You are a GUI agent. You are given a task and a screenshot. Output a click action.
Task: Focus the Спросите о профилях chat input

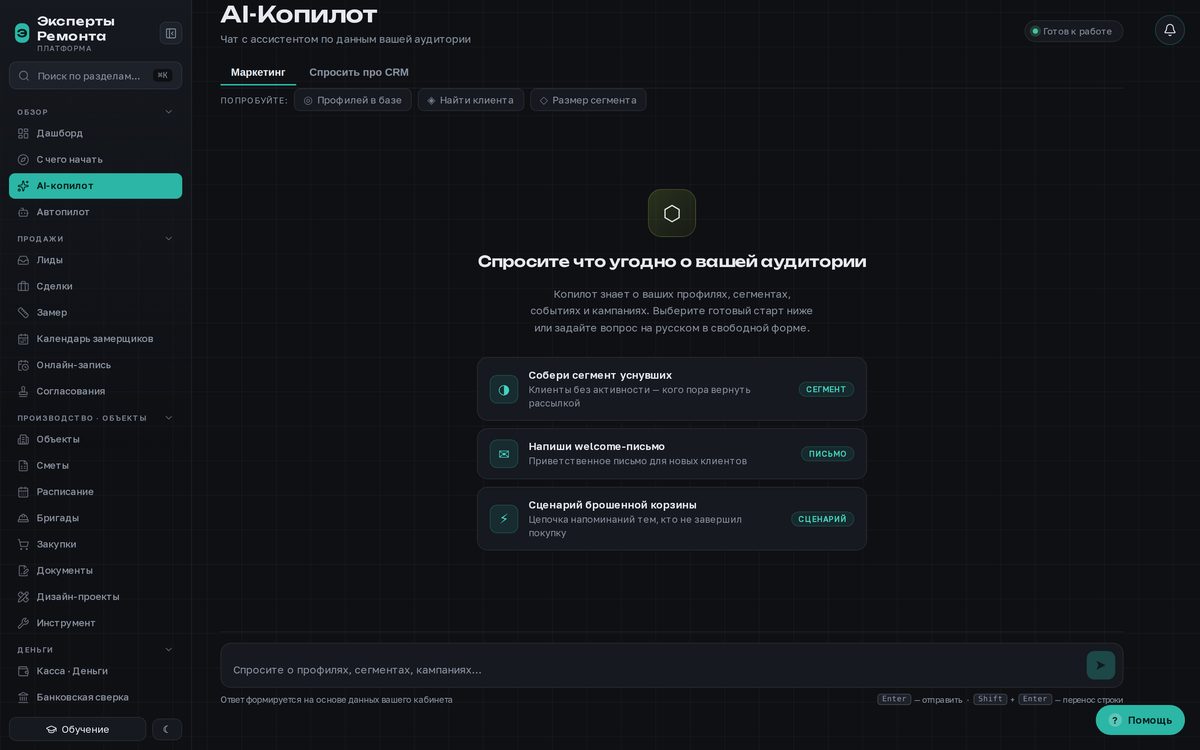(655, 669)
